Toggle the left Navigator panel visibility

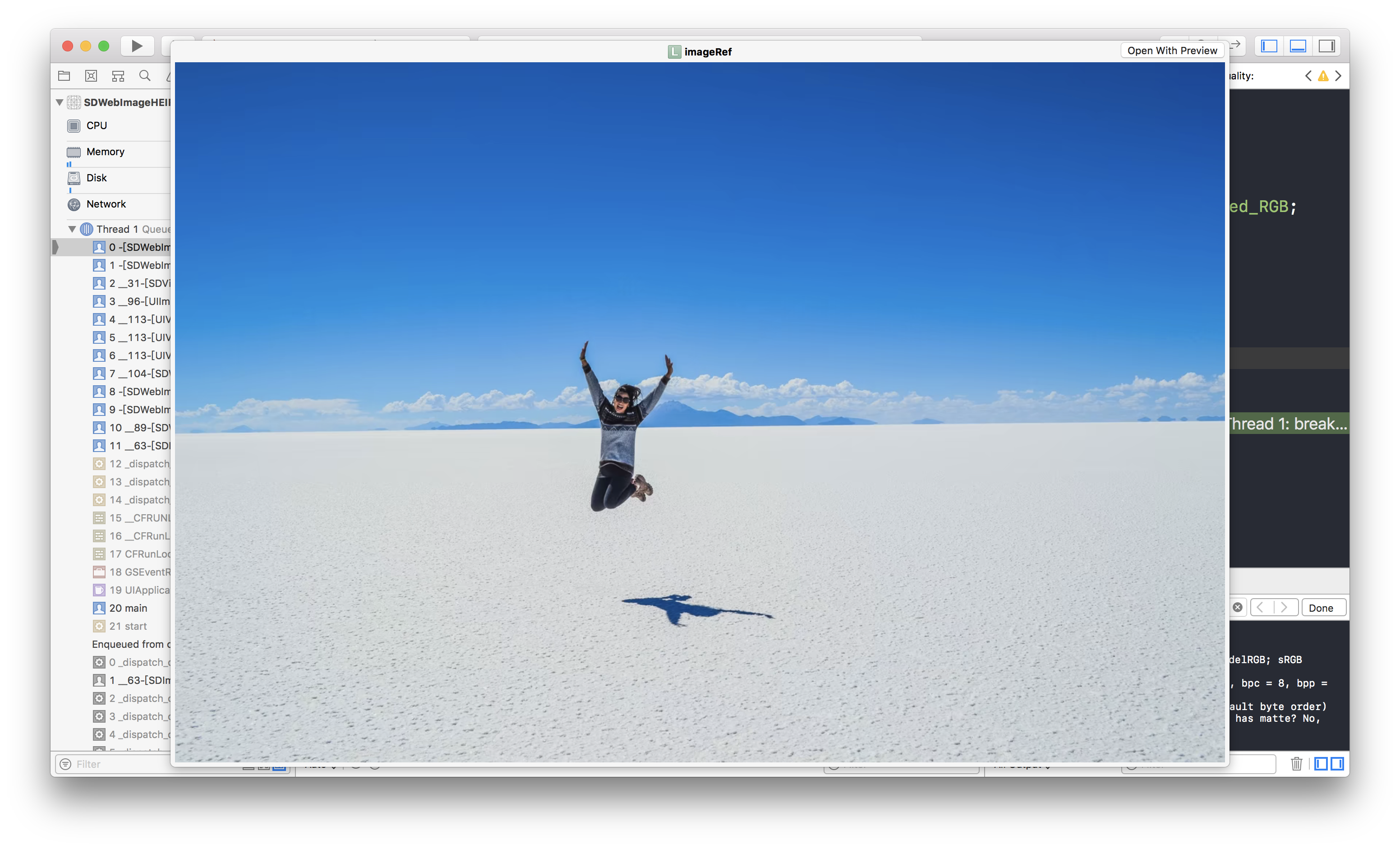point(1269,46)
